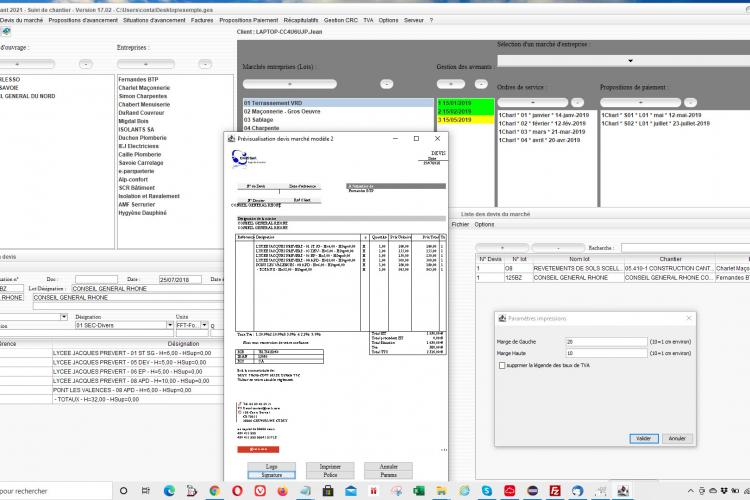Click the Marge Haute input field
The width and height of the screenshot is (750, 500).
tap(606, 353)
